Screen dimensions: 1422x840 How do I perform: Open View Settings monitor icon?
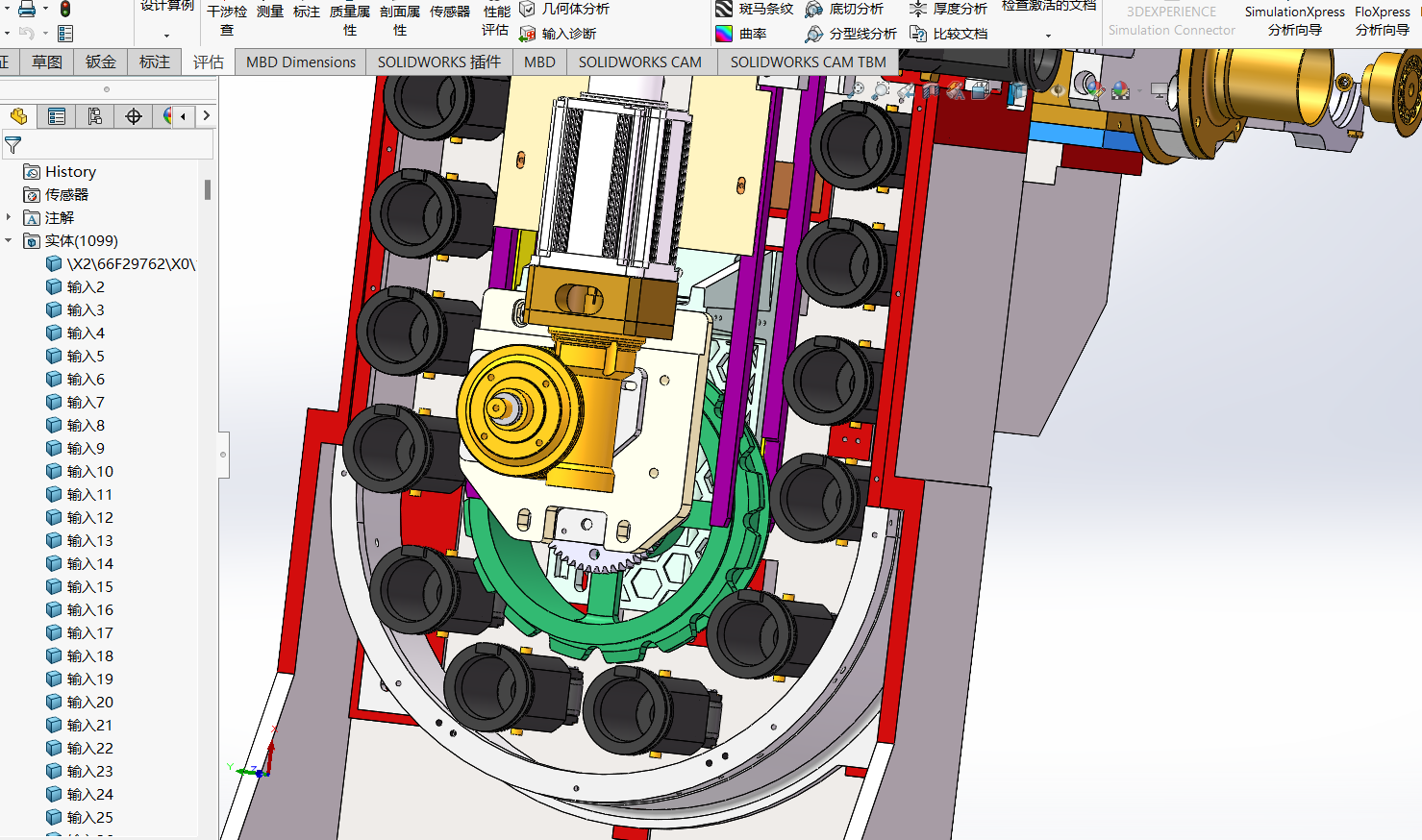coord(1159,91)
